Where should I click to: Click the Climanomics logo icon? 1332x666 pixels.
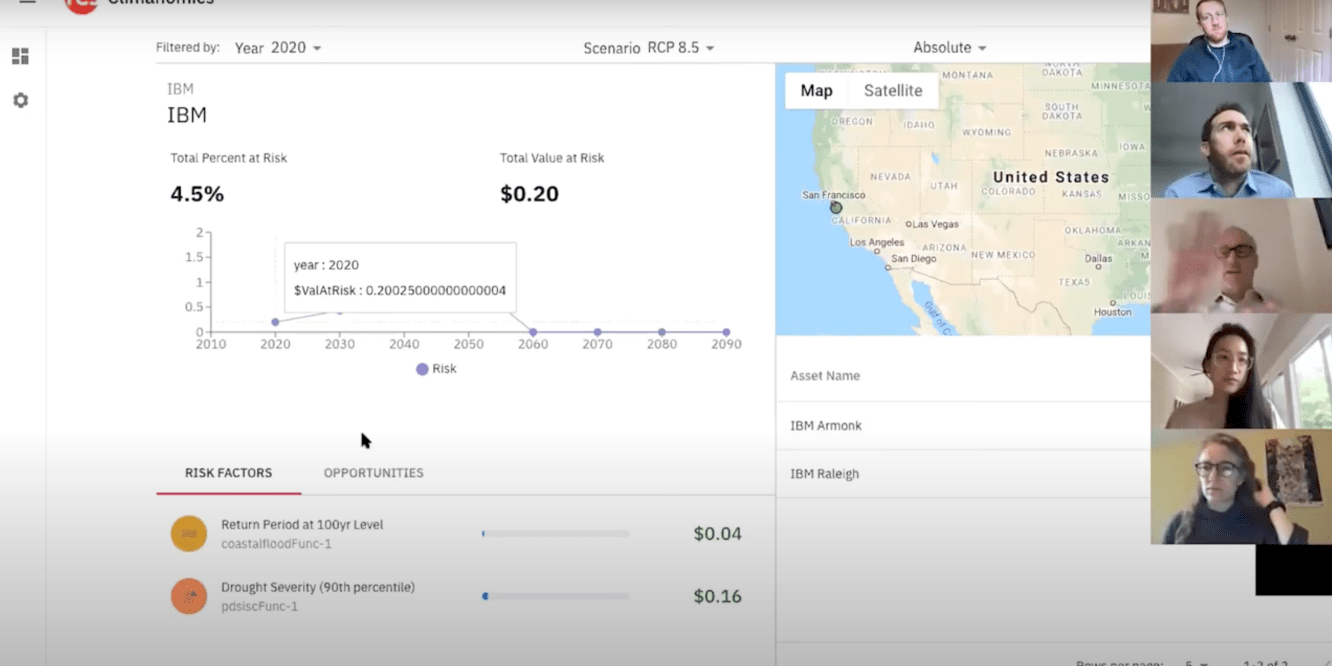click(80, 4)
